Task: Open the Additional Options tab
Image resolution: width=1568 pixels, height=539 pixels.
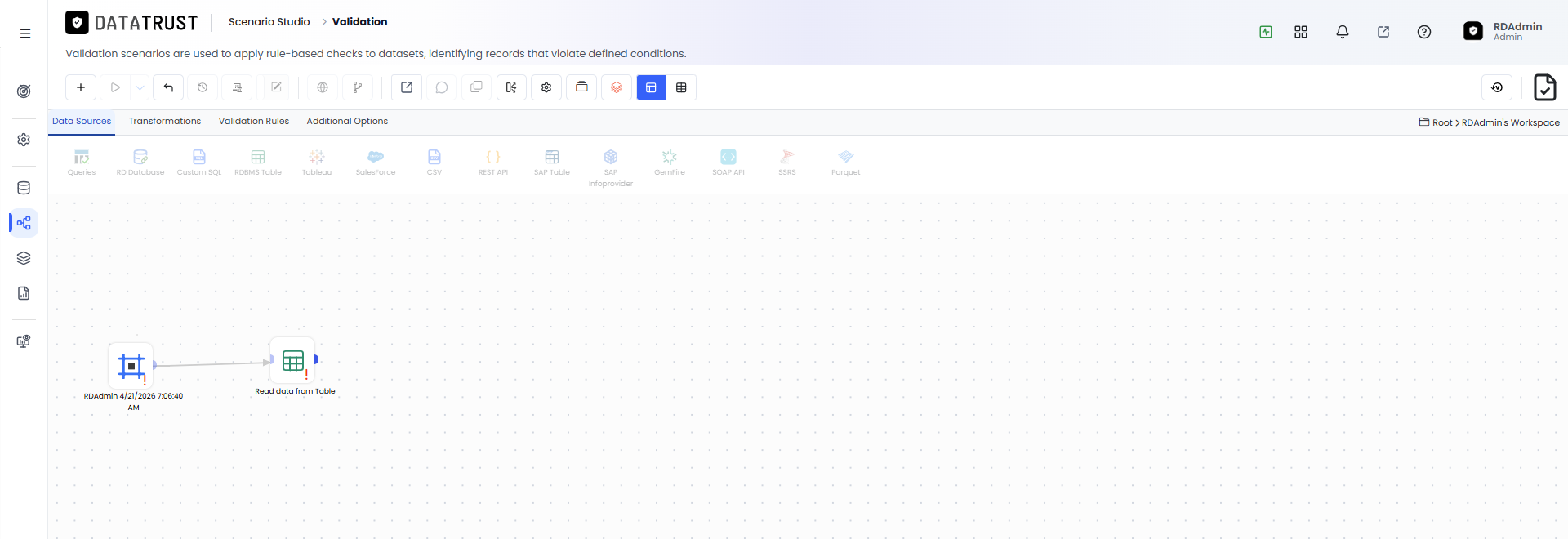Action: point(347,121)
